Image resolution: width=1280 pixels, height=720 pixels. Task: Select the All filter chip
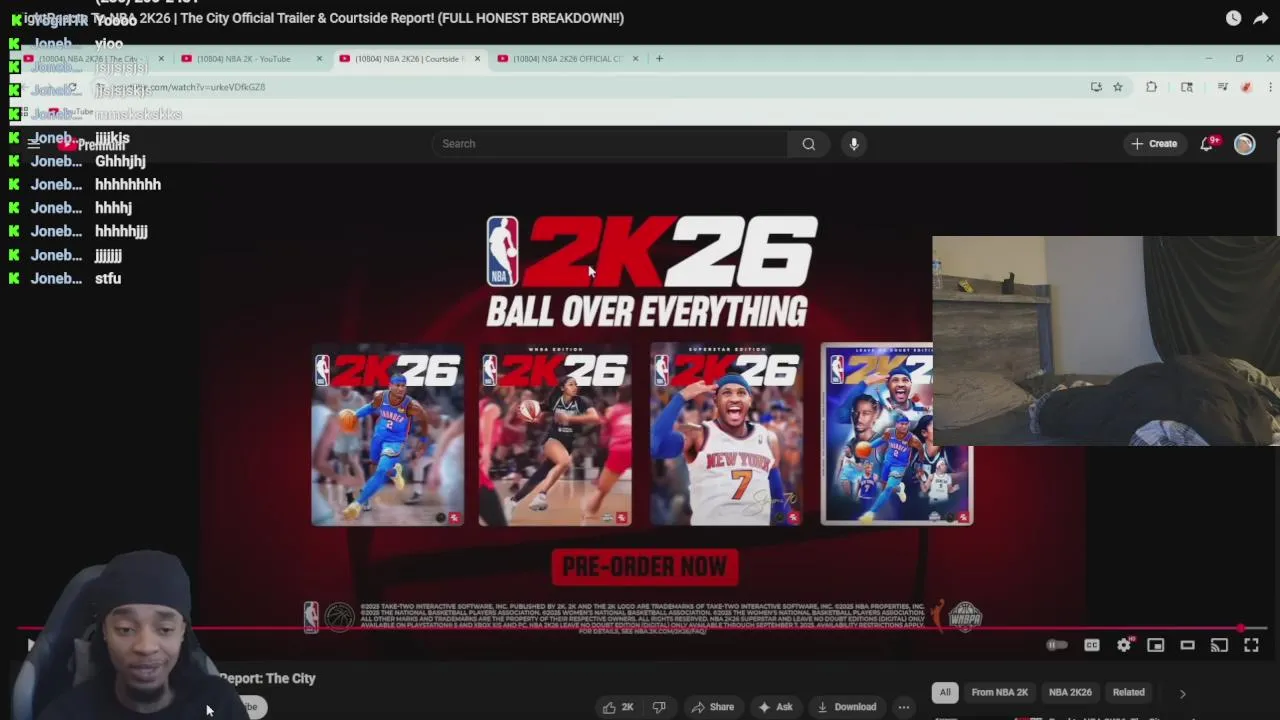945,692
